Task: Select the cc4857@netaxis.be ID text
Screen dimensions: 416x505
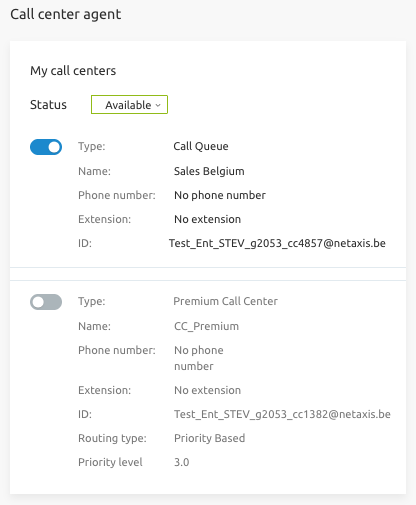Action: [277, 243]
